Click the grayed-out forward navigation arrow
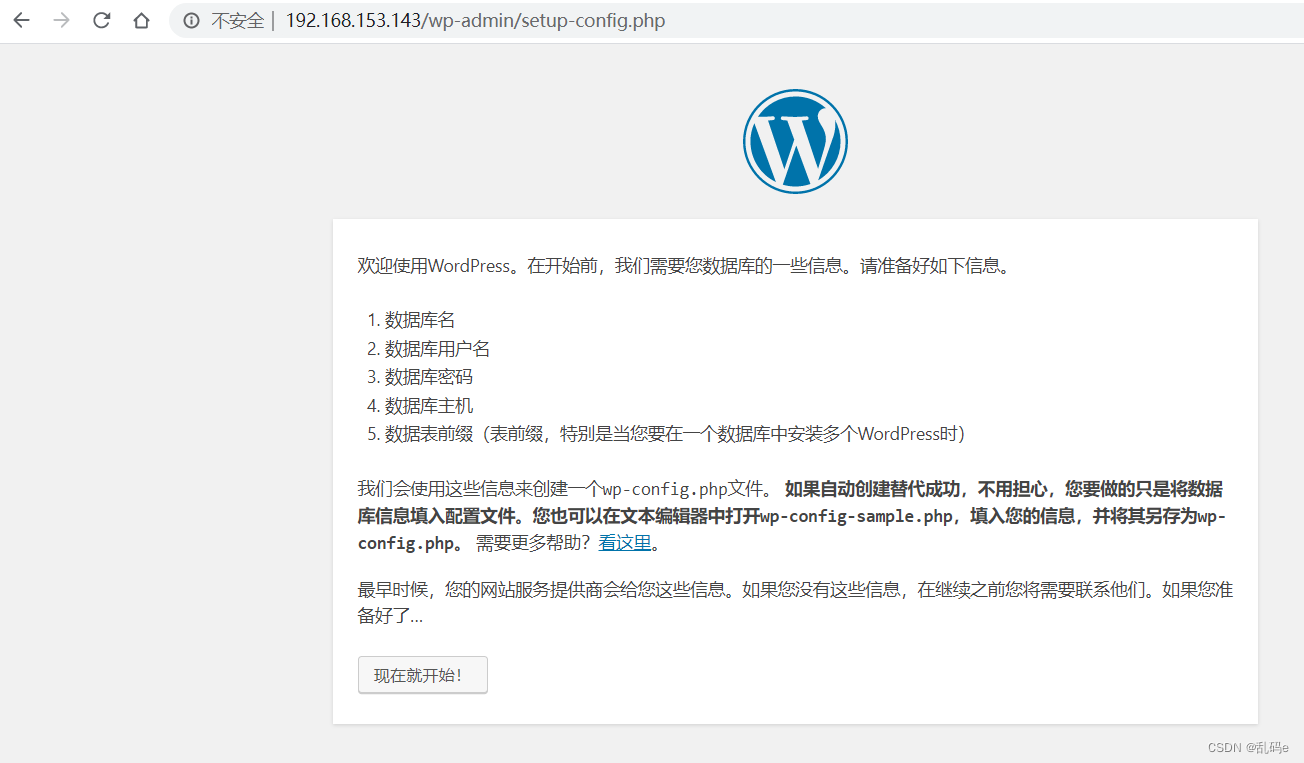Viewport: 1304px width, 763px height. click(x=61, y=20)
